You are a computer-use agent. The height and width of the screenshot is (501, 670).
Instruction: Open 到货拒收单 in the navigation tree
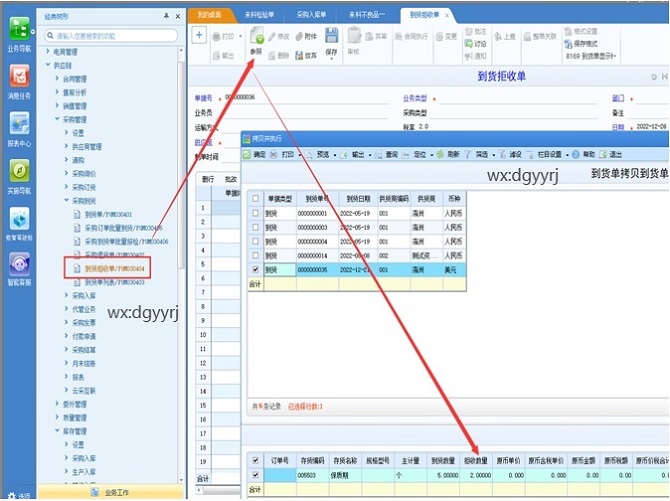[114, 269]
